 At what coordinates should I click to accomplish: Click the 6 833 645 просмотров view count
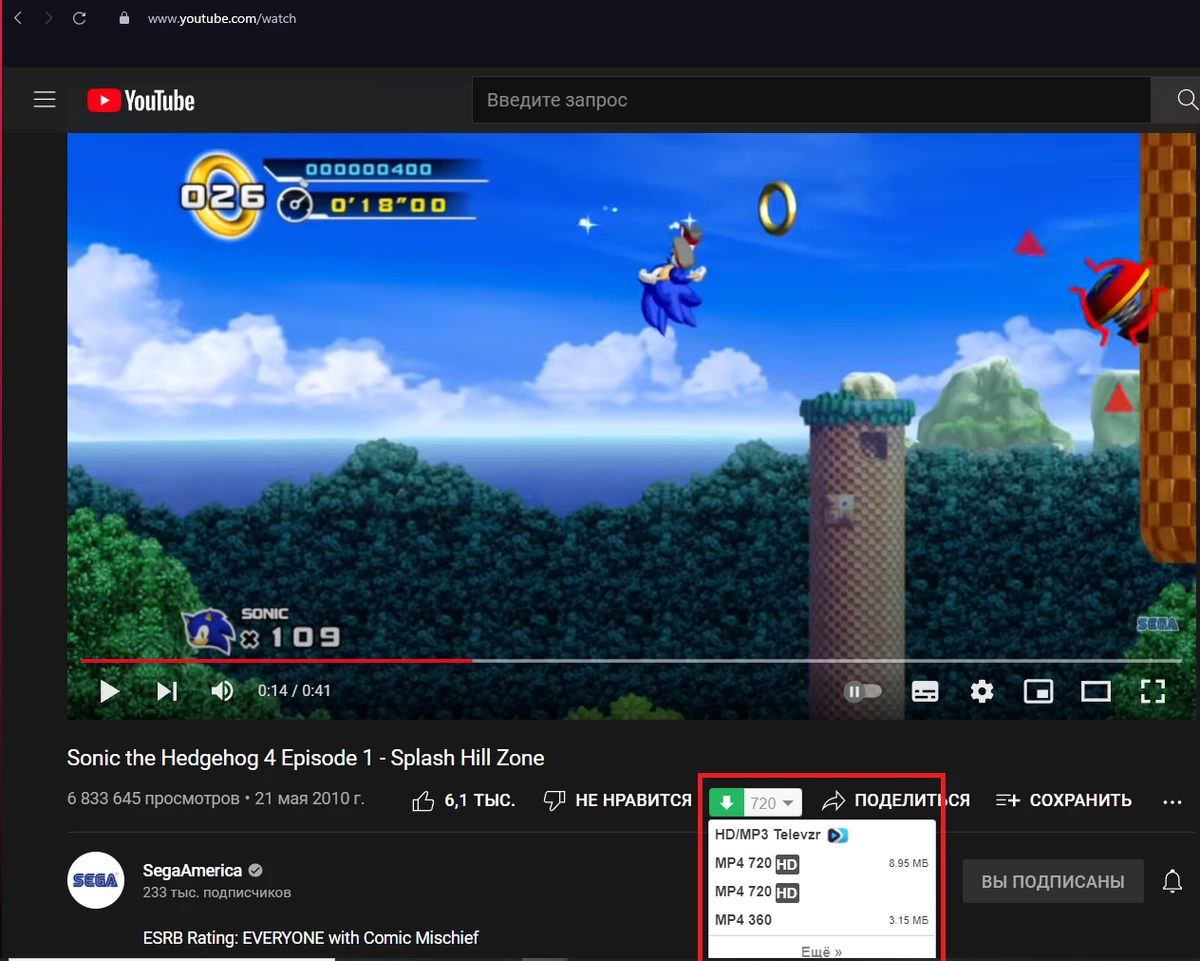[152, 800]
